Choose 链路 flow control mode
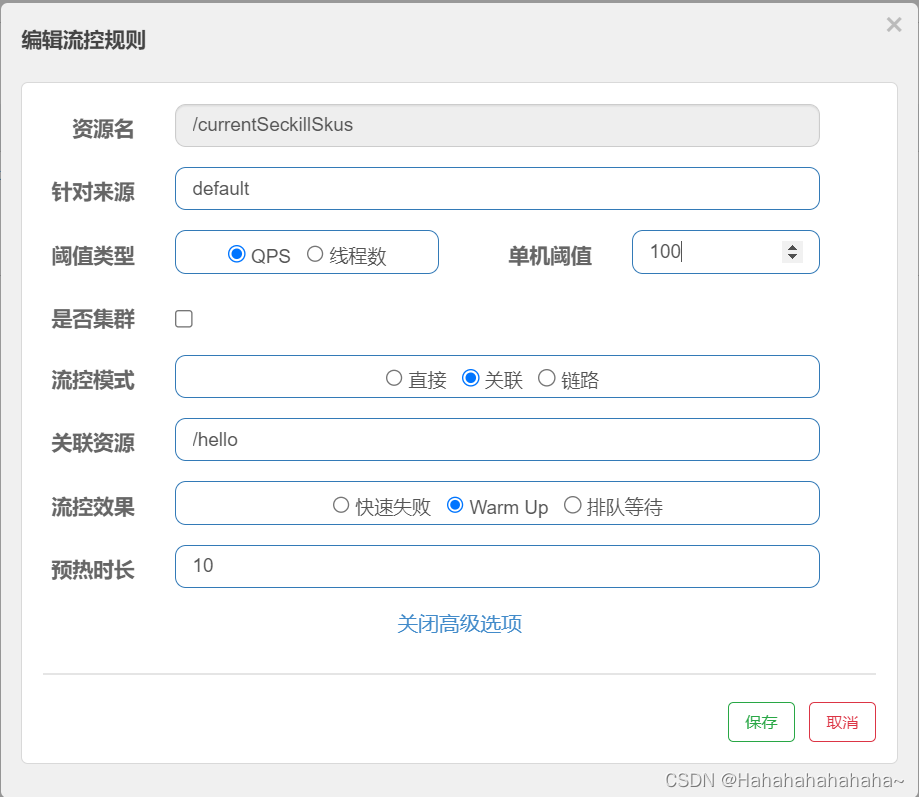Viewport: 919px width, 797px height. pyautogui.click(x=547, y=377)
